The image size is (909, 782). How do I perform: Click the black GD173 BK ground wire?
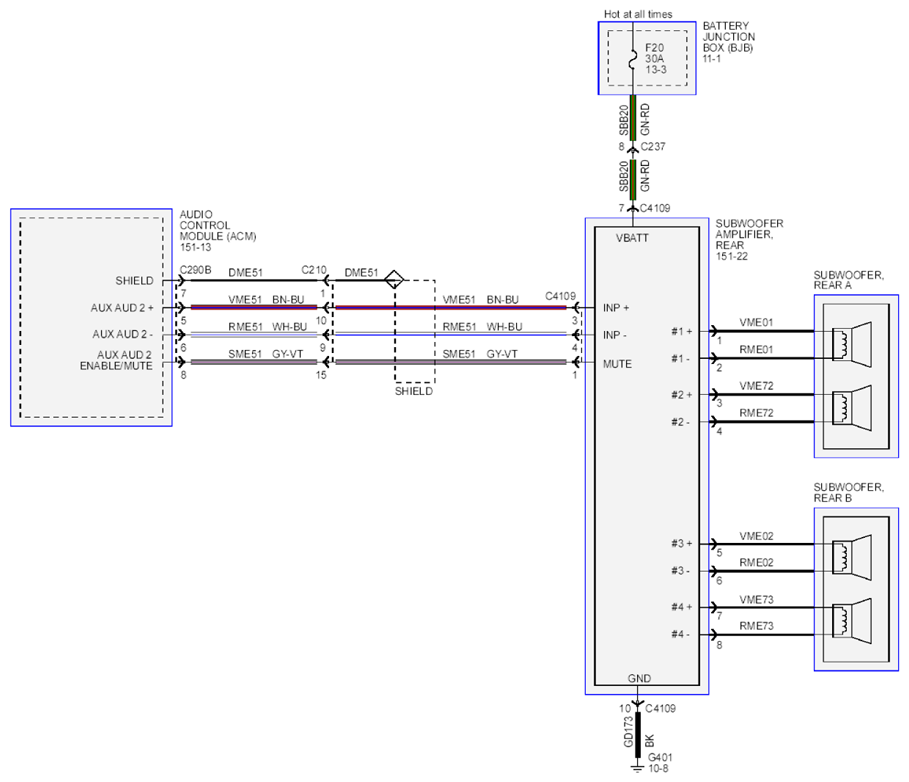click(638, 734)
